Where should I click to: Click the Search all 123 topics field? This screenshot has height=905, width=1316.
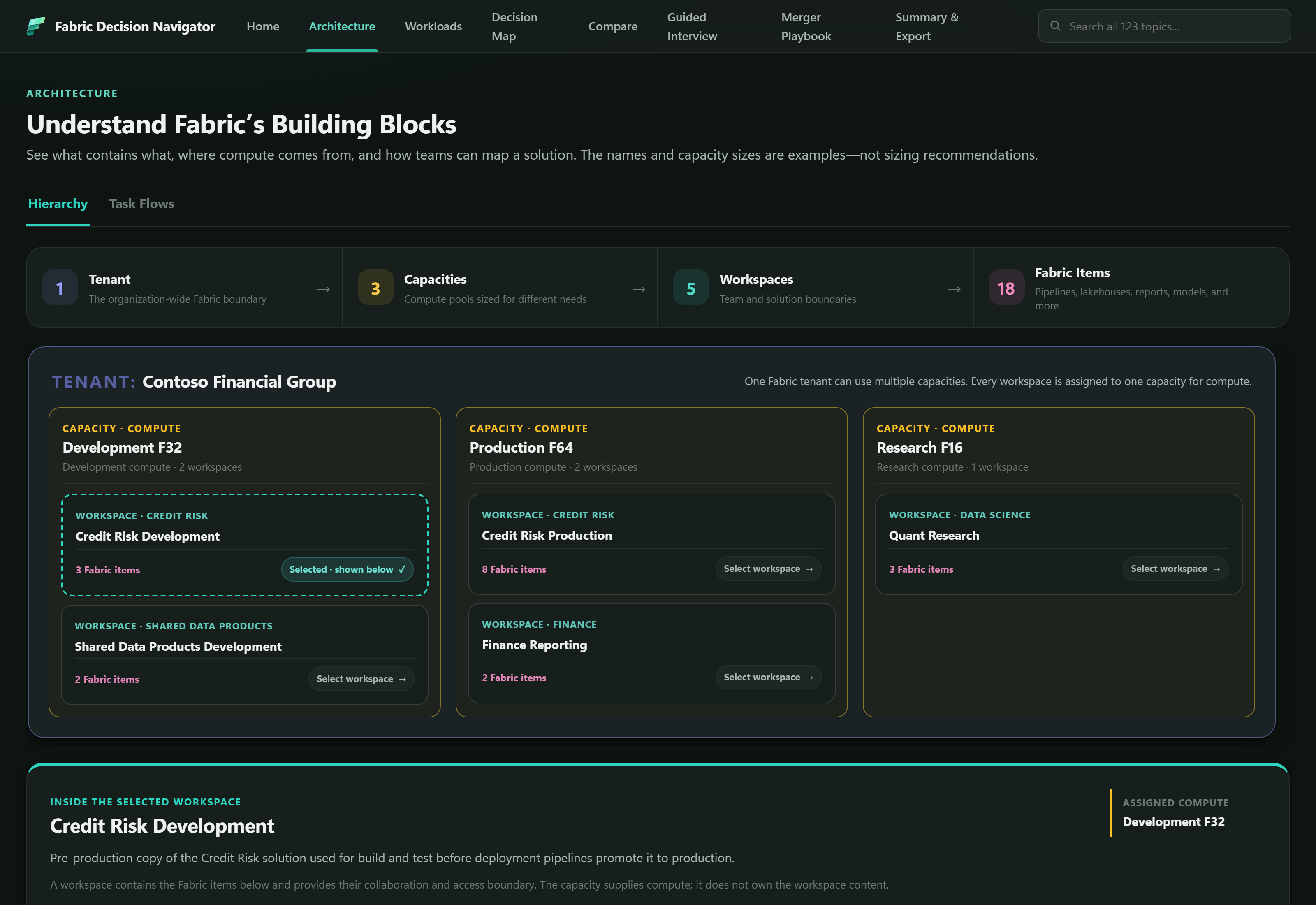(x=1164, y=26)
